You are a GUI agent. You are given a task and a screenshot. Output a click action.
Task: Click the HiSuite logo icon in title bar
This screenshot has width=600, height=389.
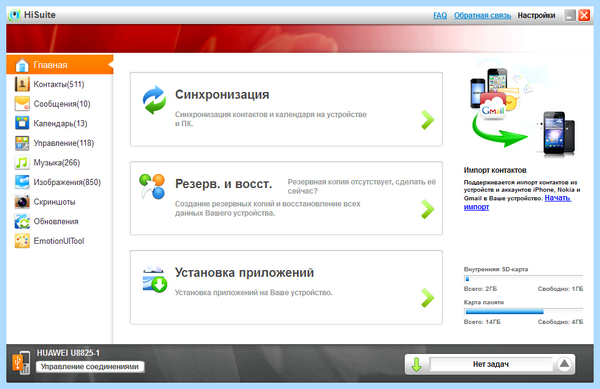point(14,15)
